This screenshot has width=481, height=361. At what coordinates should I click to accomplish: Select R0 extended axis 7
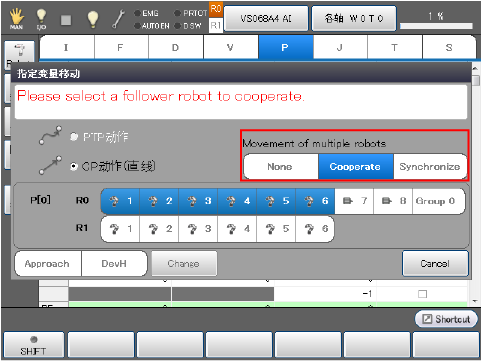click(354, 201)
